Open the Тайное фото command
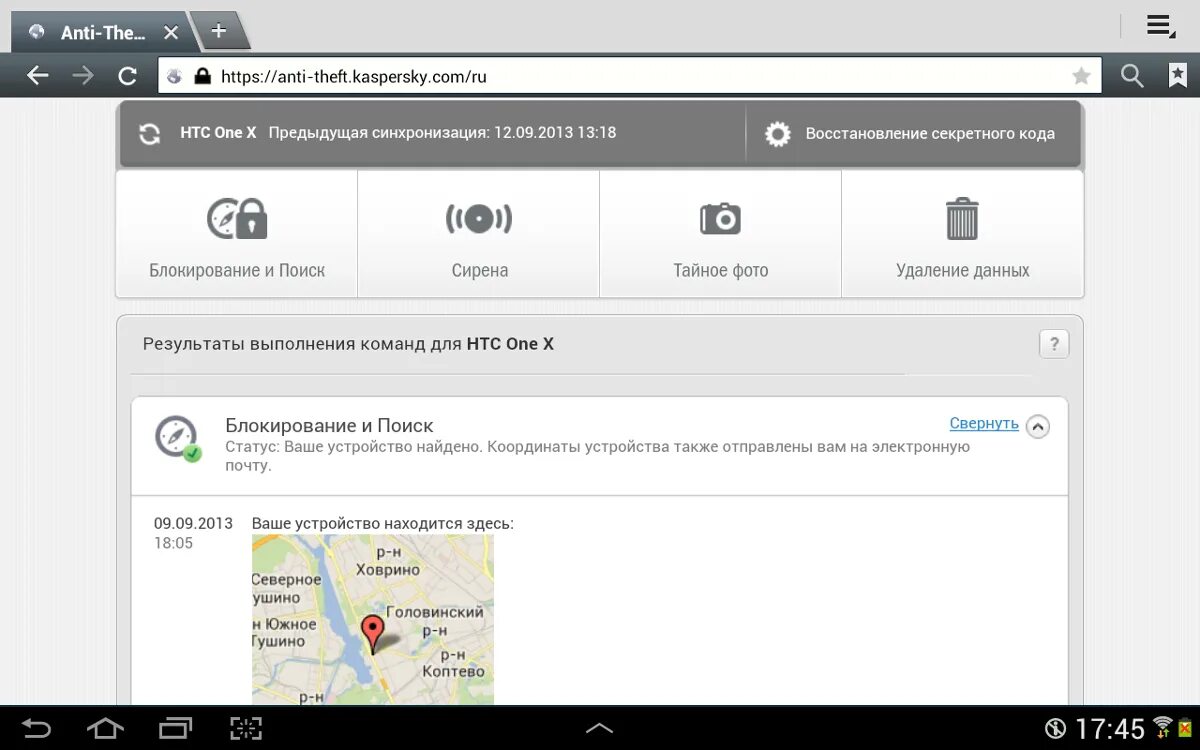 721,234
